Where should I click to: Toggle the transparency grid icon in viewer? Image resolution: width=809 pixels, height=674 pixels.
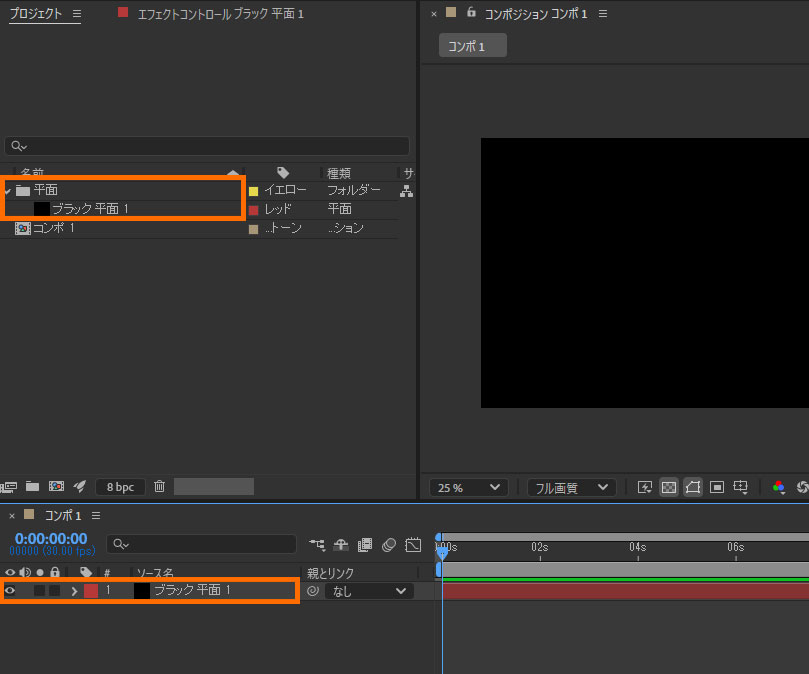point(668,487)
